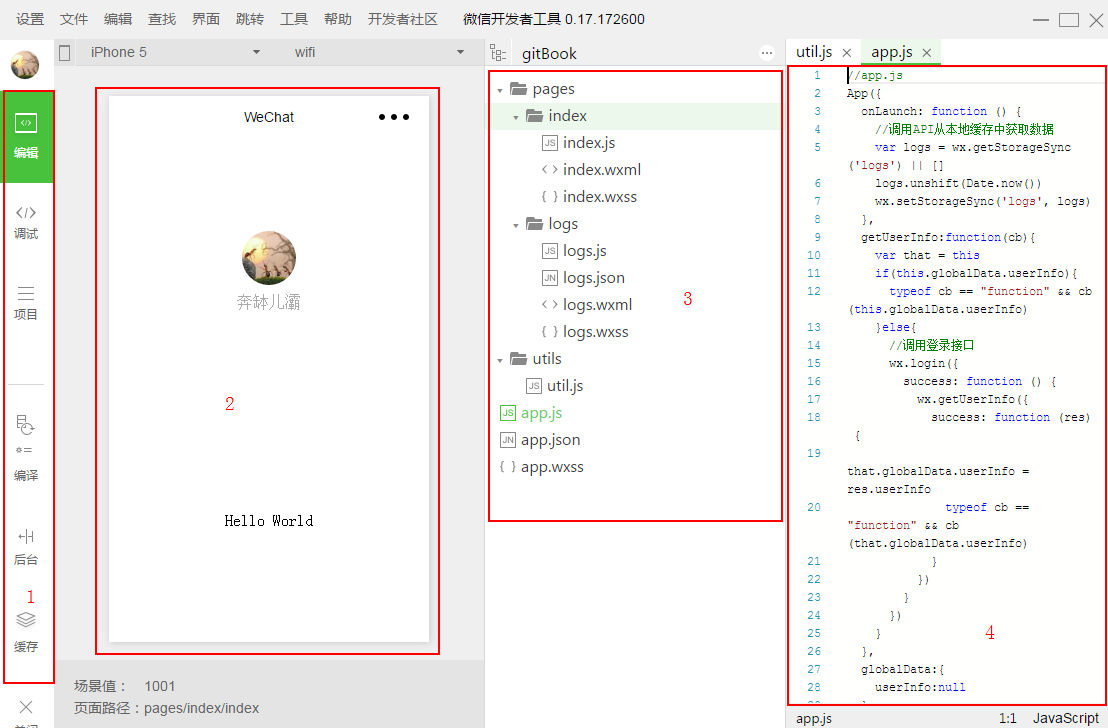Click the JS icon of util.js file
The width and height of the screenshot is (1108, 728).
pyautogui.click(x=534, y=386)
